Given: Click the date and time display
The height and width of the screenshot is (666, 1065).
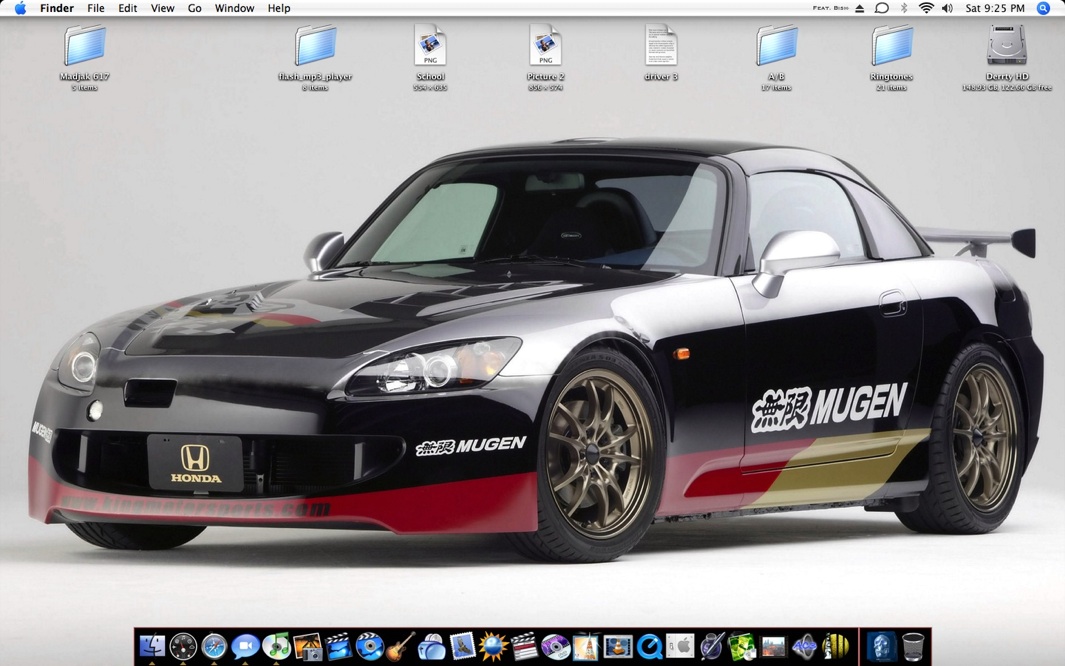Looking at the screenshot, I should click(x=994, y=8).
